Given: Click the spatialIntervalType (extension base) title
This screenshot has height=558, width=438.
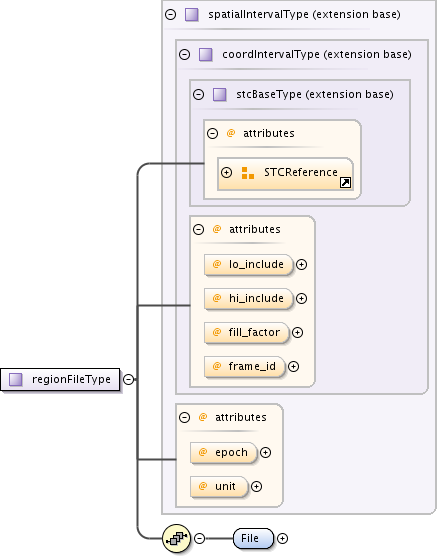Looking at the screenshot, I should tap(304, 15).
